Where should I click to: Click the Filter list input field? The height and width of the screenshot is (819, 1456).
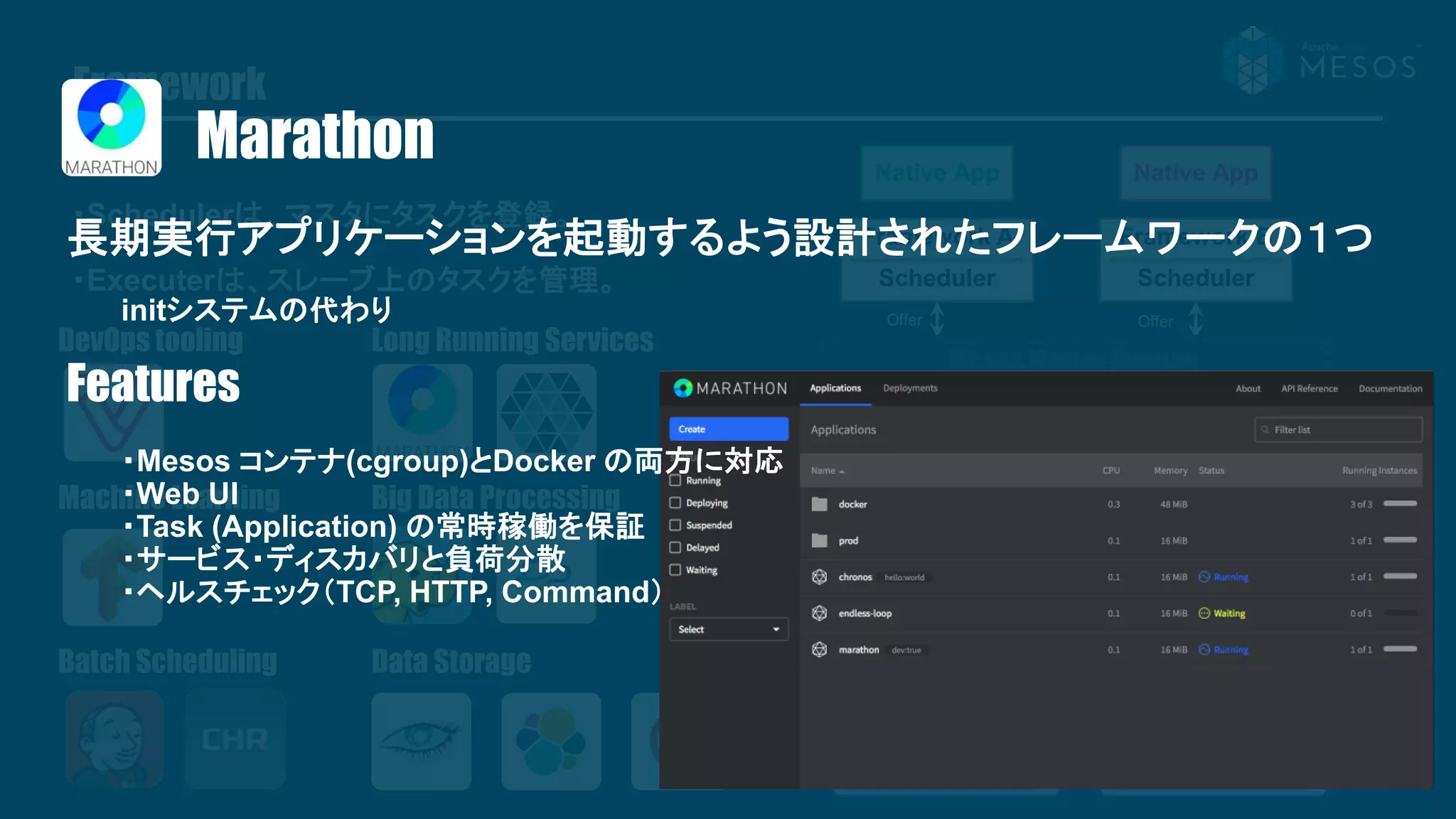1339,429
